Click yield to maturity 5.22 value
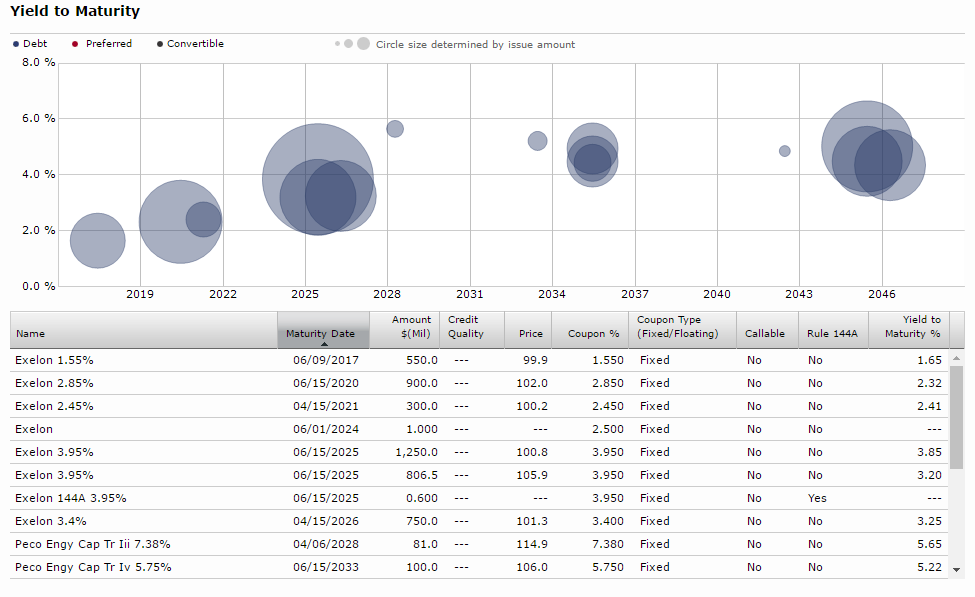 click(x=930, y=567)
